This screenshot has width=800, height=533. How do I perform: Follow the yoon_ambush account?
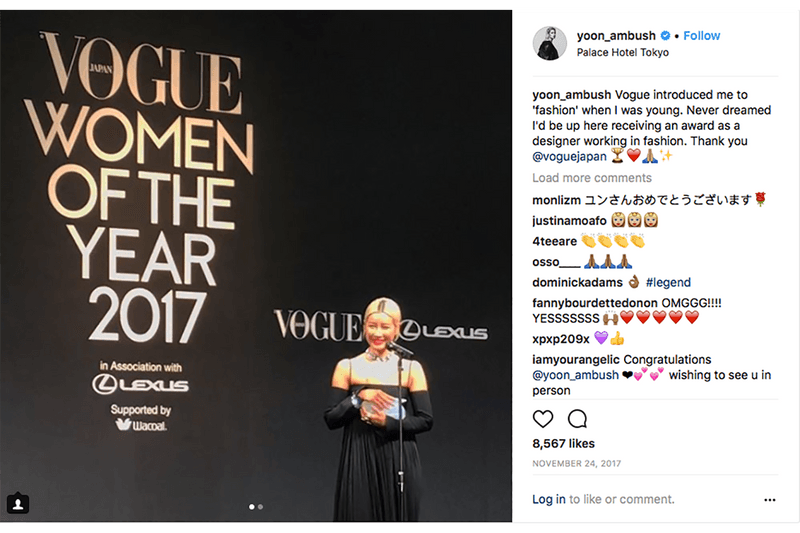coord(702,36)
